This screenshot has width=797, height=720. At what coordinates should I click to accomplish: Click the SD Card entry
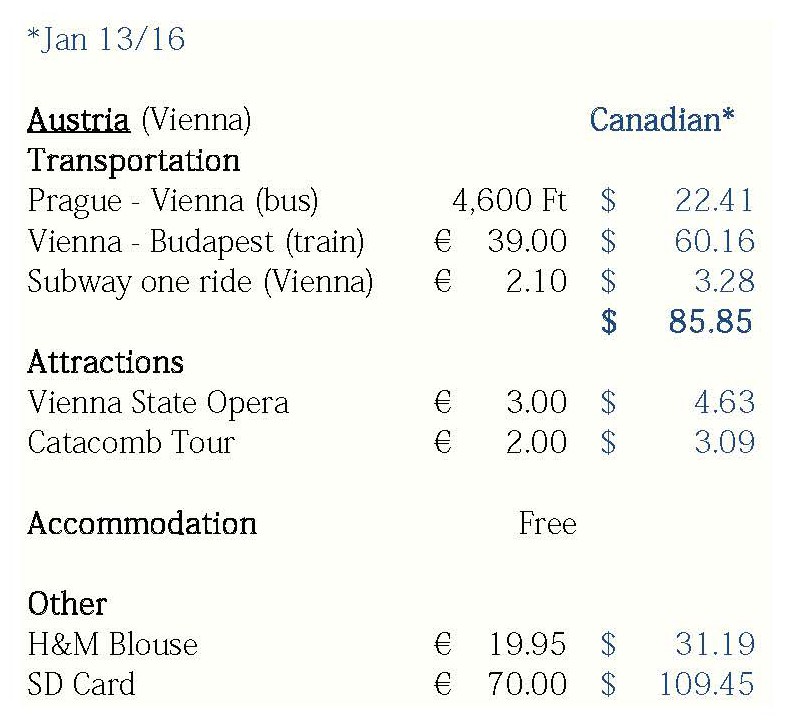coord(81,685)
